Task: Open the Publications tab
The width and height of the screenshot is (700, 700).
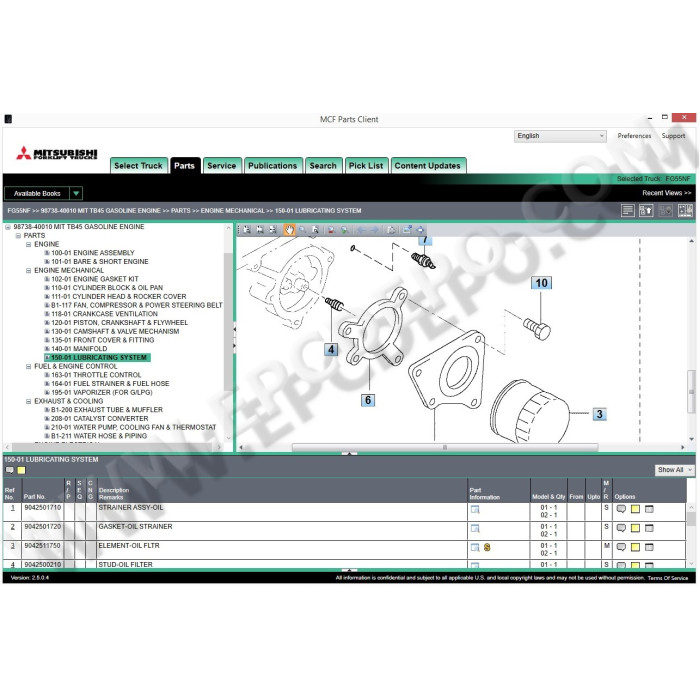Action: pyautogui.click(x=273, y=166)
